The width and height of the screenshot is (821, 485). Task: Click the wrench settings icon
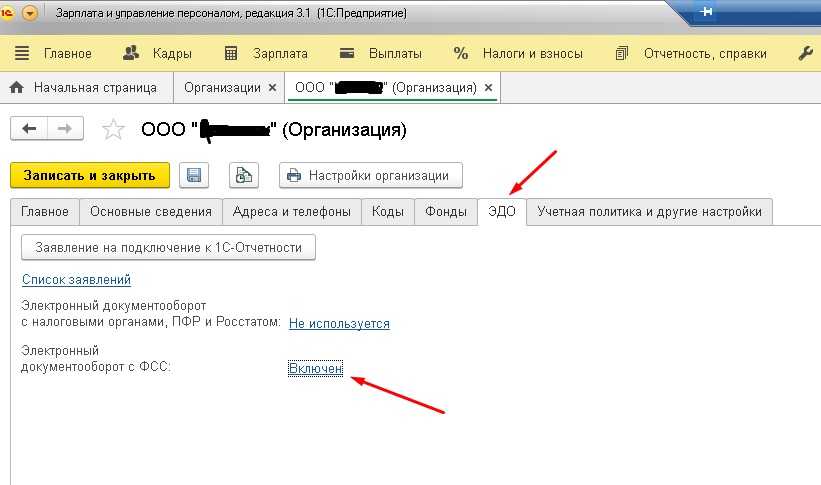[x=805, y=53]
